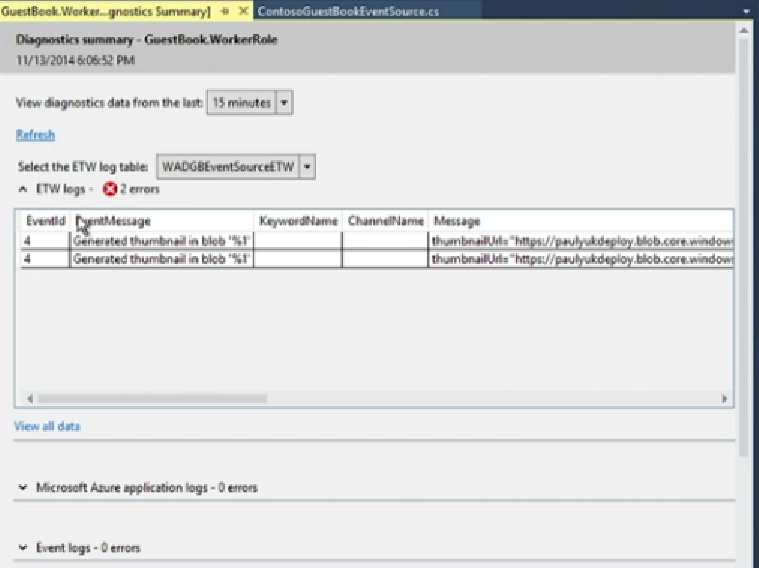Switch to the ContosoGuestBookEventSource.cs tab
The image size is (759, 568).
347,11
